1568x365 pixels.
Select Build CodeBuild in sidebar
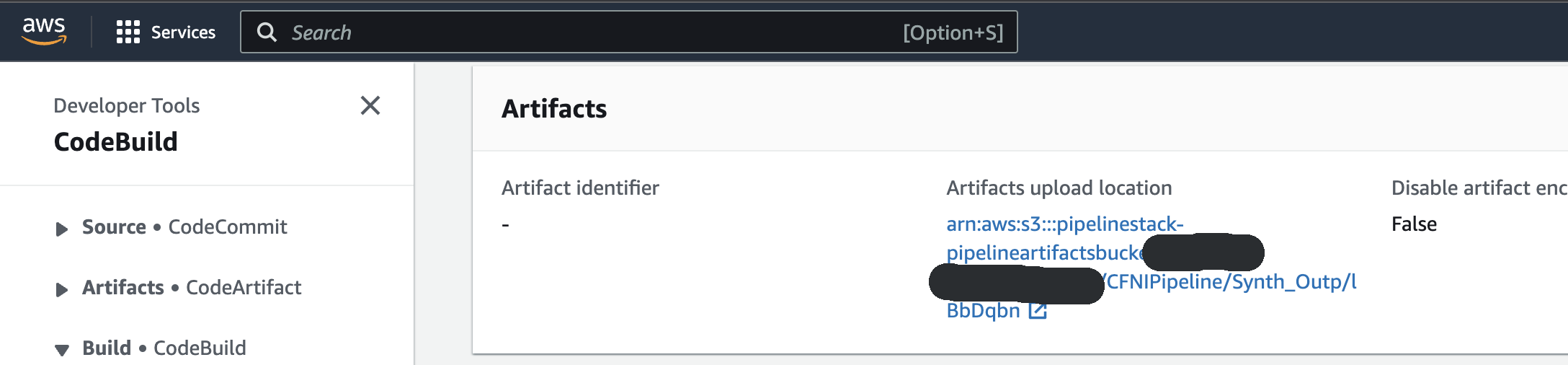point(164,348)
